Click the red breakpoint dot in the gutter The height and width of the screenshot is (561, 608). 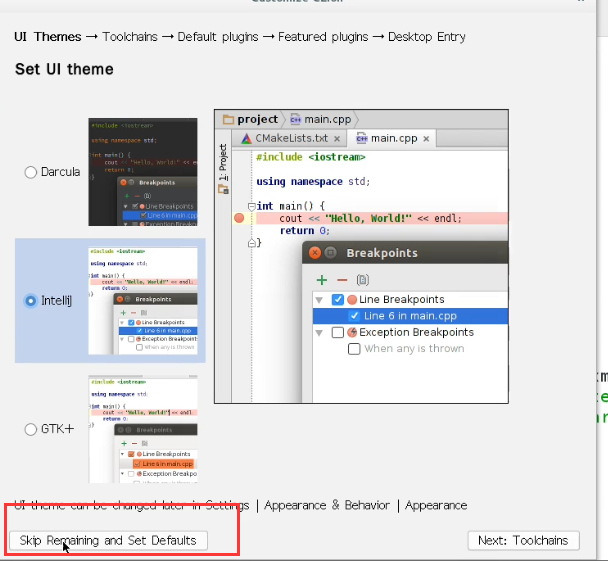coord(239,218)
